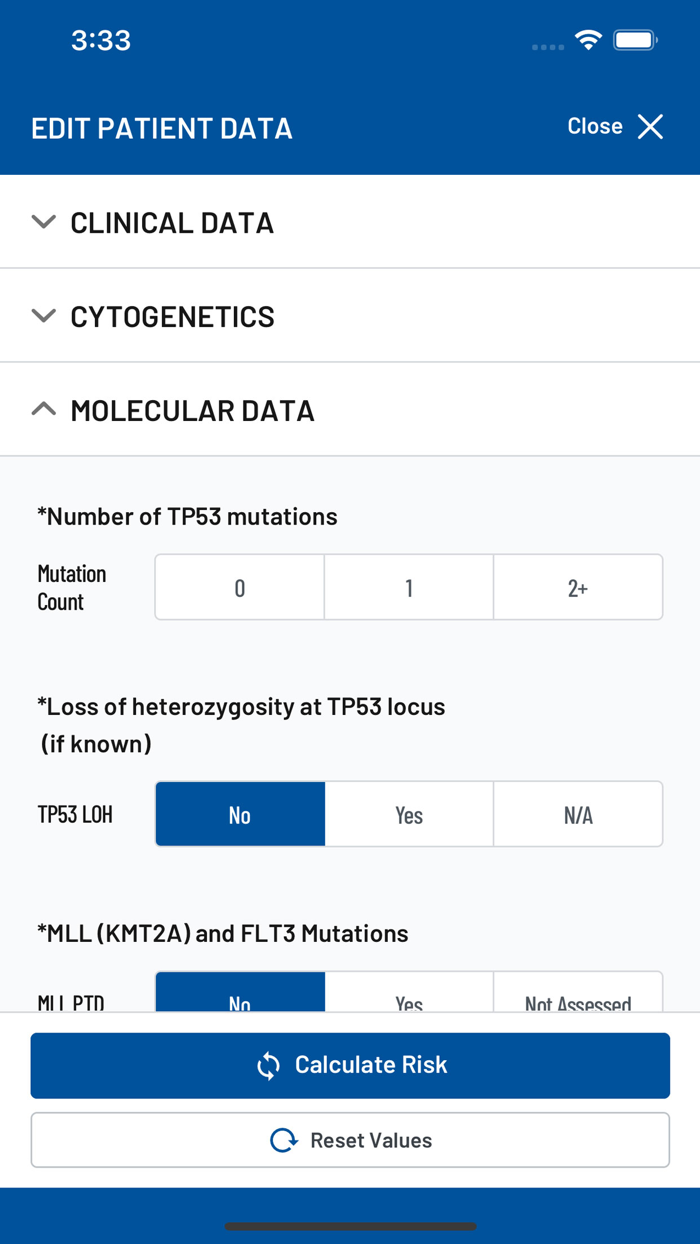Tap the Close label in the header

pos(594,127)
